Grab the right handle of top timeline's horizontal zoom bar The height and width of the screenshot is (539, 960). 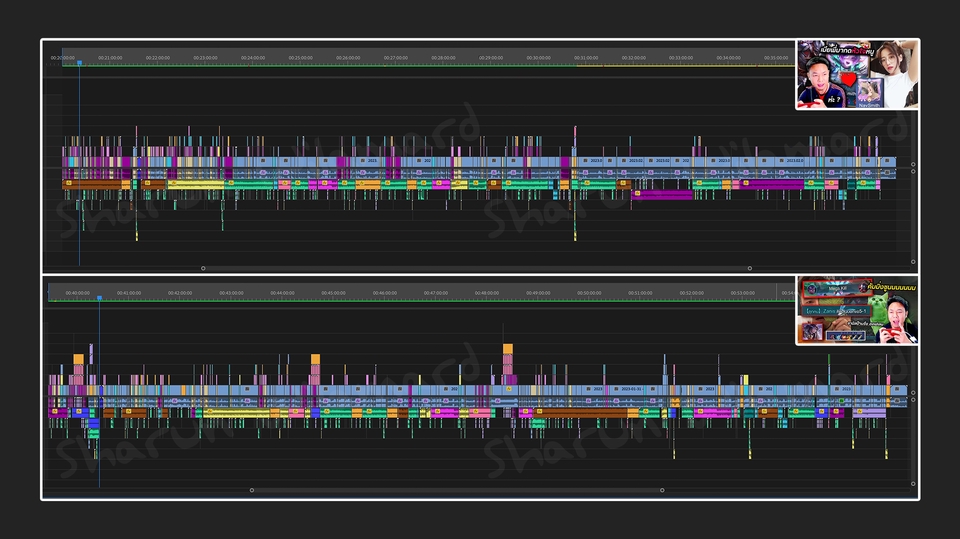pos(750,268)
